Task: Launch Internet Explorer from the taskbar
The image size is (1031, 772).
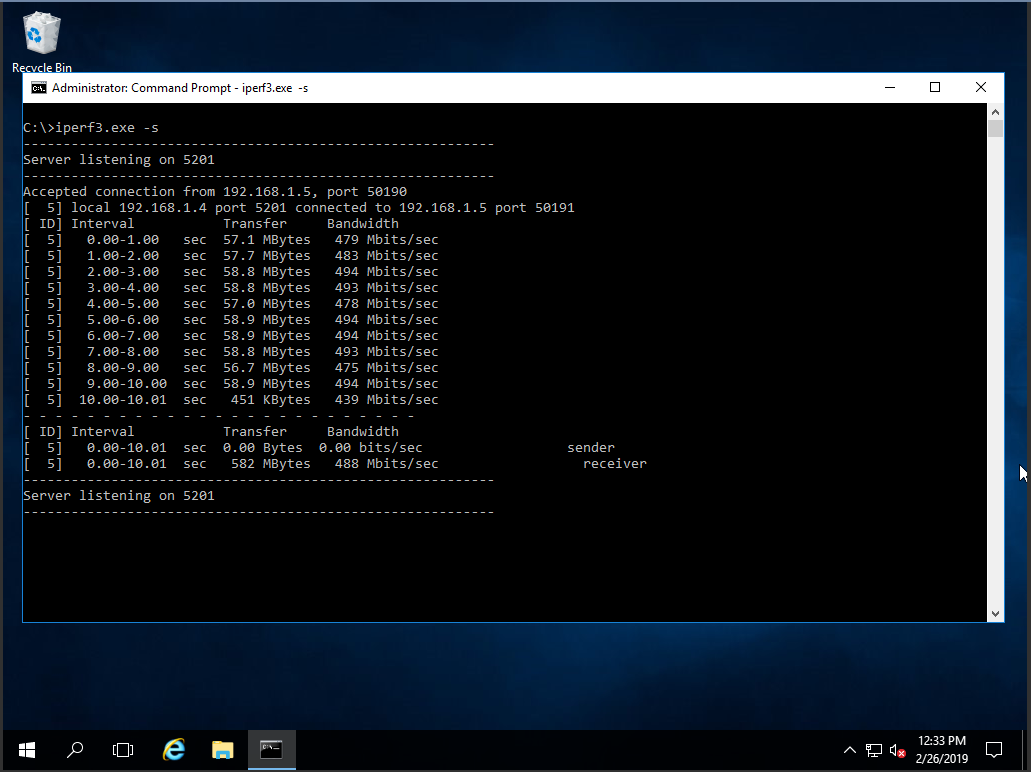Action: click(174, 750)
